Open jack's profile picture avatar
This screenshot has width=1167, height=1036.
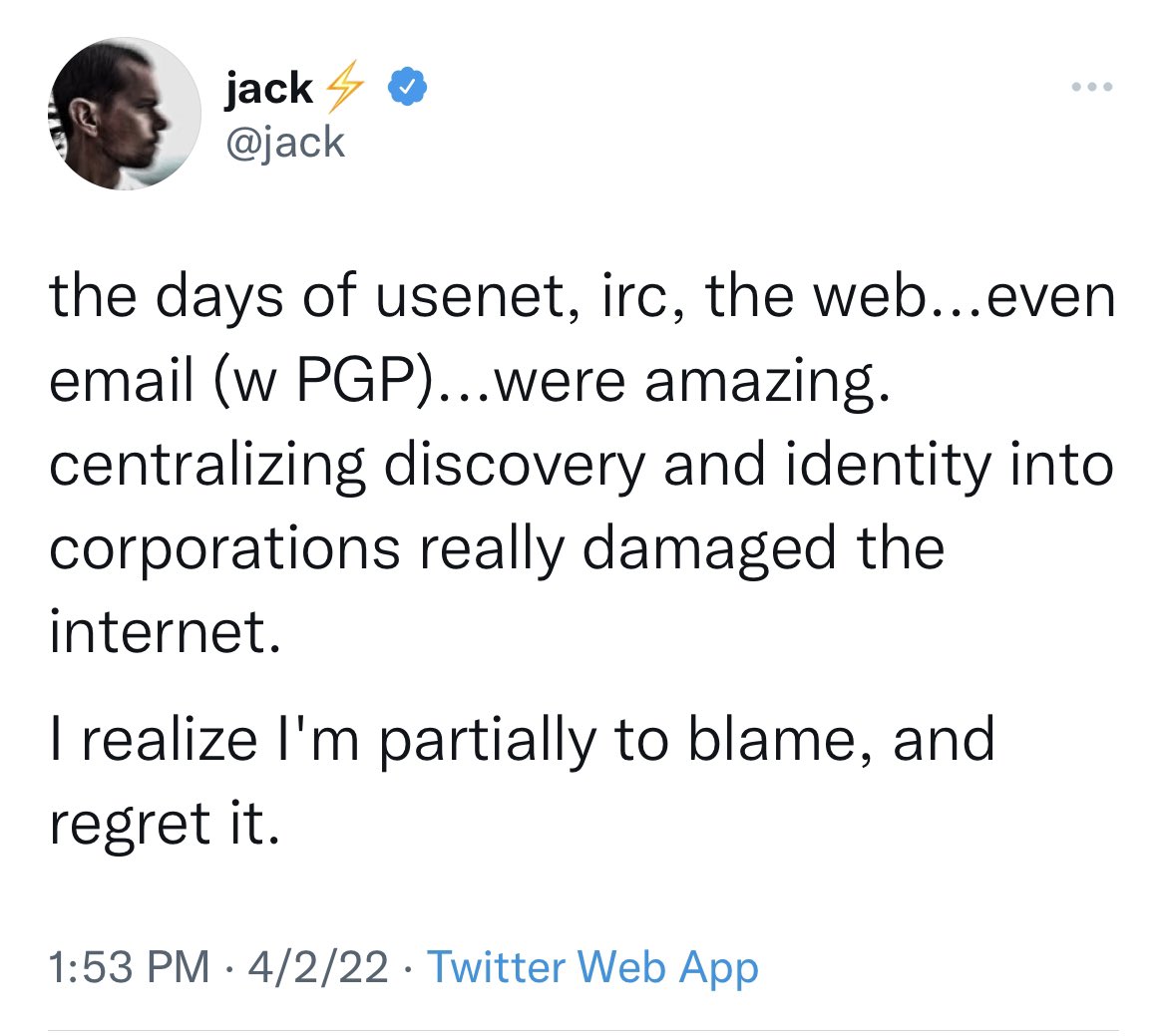[x=125, y=113]
